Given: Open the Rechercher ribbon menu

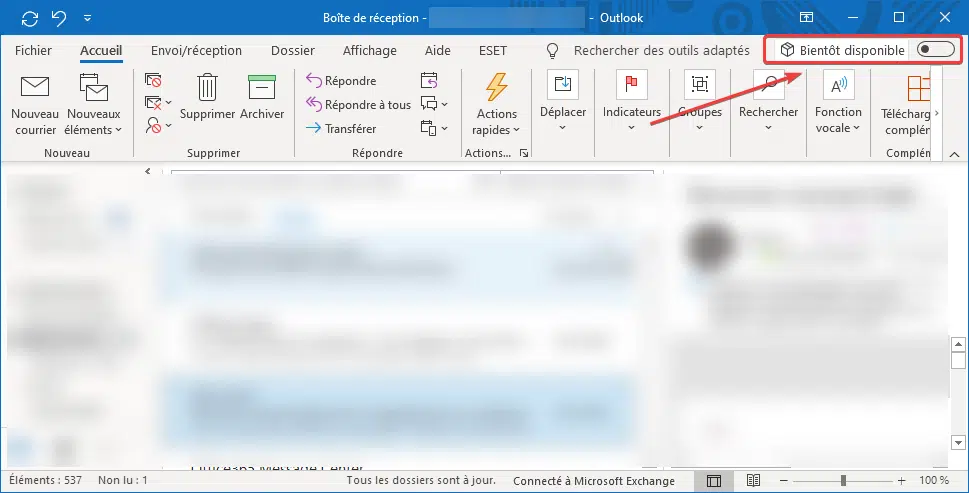Looking at the screenshot, I should (x=768, y=102).
